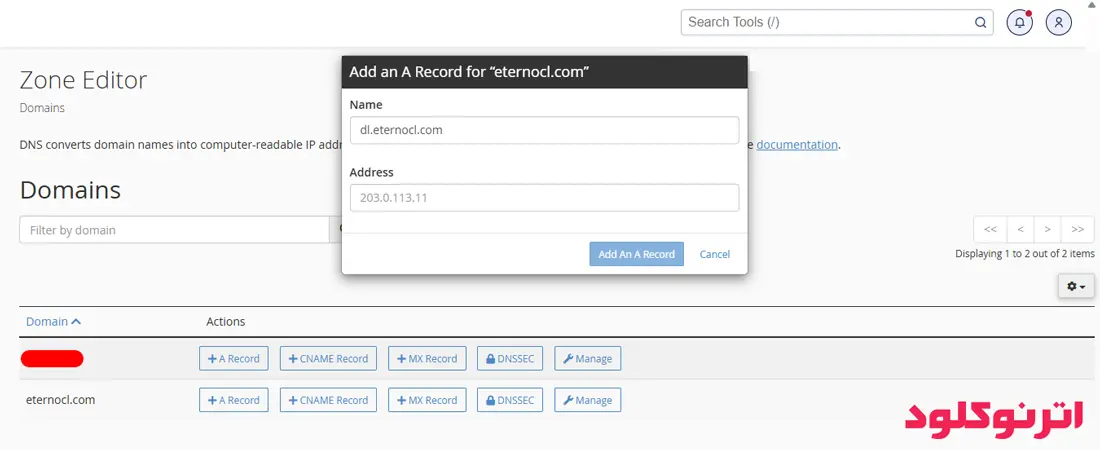Click the Filter by domain field
1100x450 pixels.
click(174, 230)
